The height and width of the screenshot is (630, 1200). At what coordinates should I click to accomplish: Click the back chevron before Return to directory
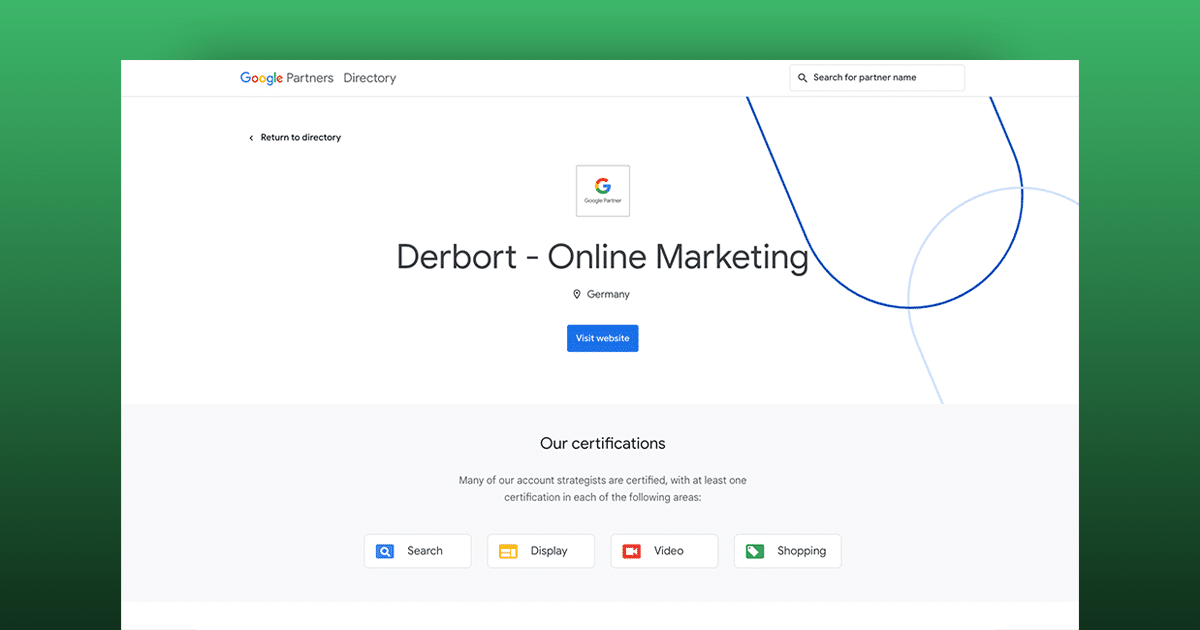click(250, 137)
